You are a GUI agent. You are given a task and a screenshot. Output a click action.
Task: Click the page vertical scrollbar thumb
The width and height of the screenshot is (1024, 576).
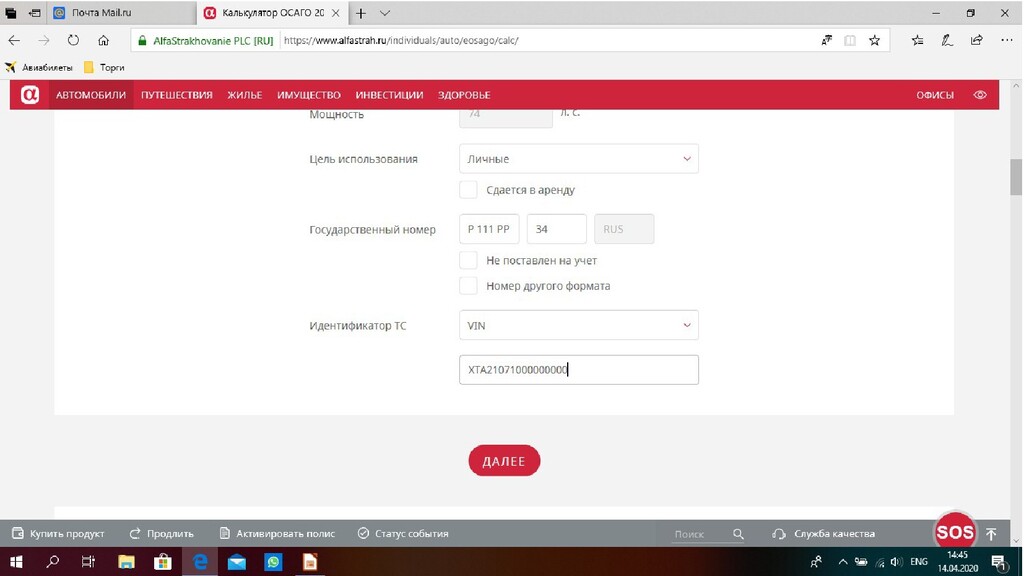[x=1016, y=177]
